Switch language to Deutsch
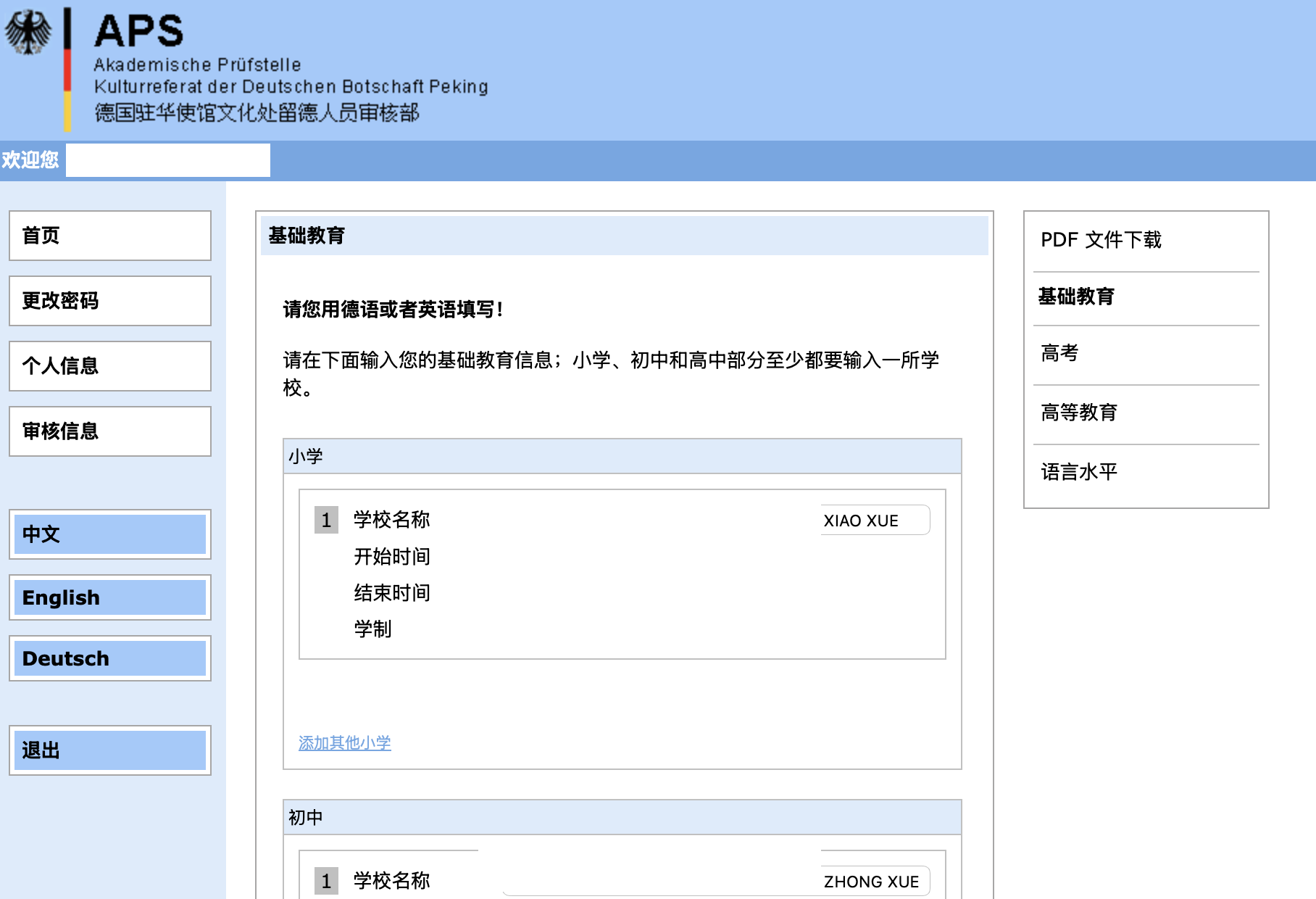 [x=110, y=658]
